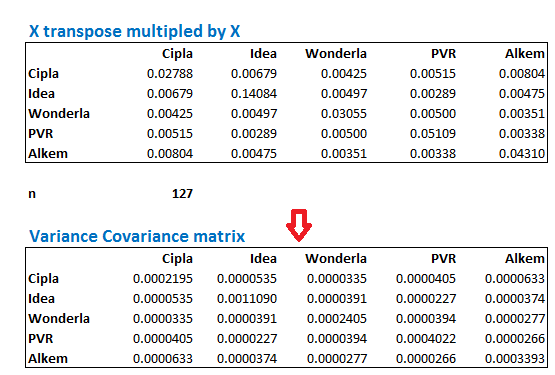Select value 0.03055 in X transpose table
The image size is (555, 375).
344,114
